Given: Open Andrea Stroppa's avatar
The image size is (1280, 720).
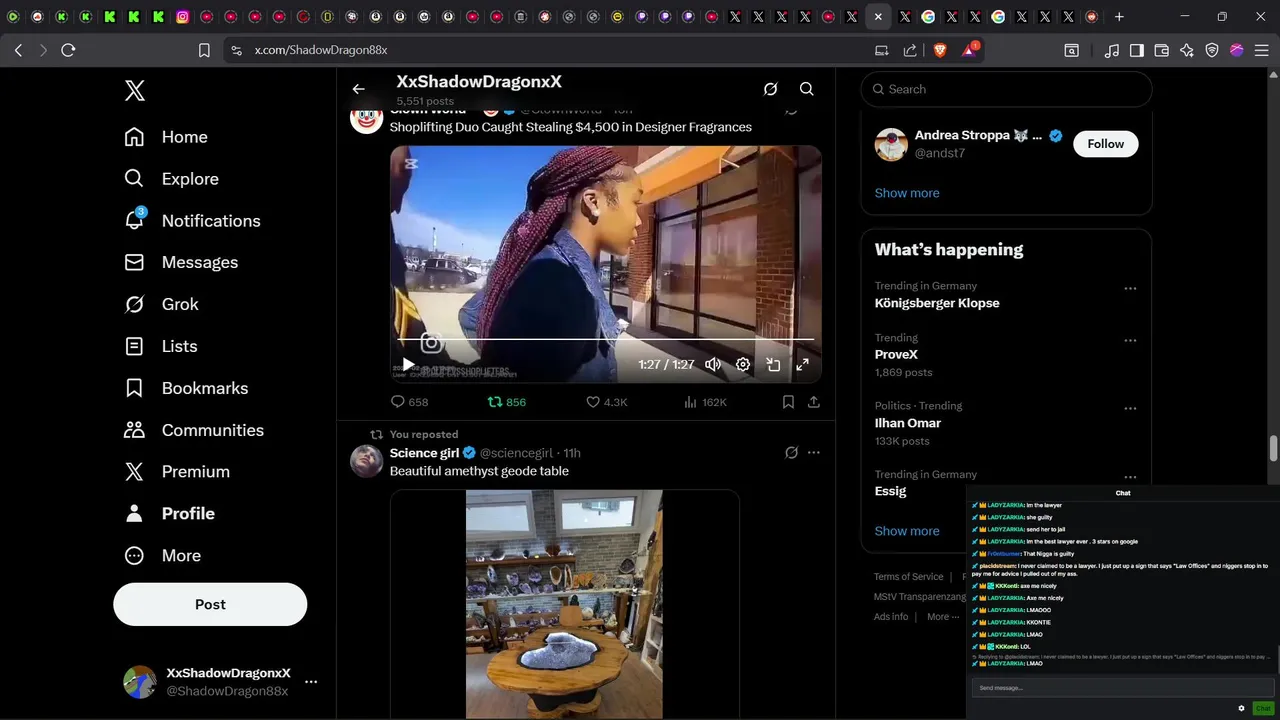Looking at the screenshot, I should point(891,144).
